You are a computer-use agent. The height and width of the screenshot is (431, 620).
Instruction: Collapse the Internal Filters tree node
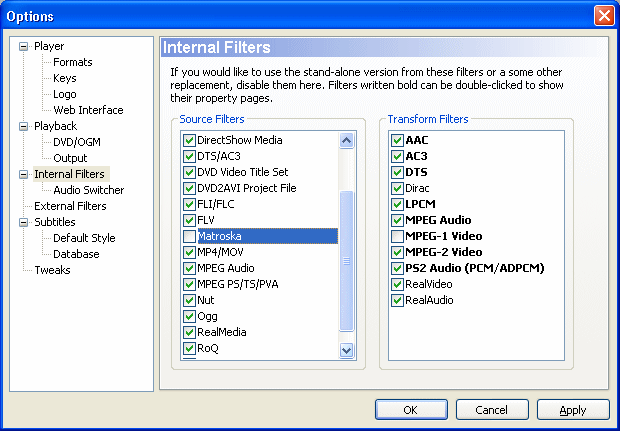24,174
